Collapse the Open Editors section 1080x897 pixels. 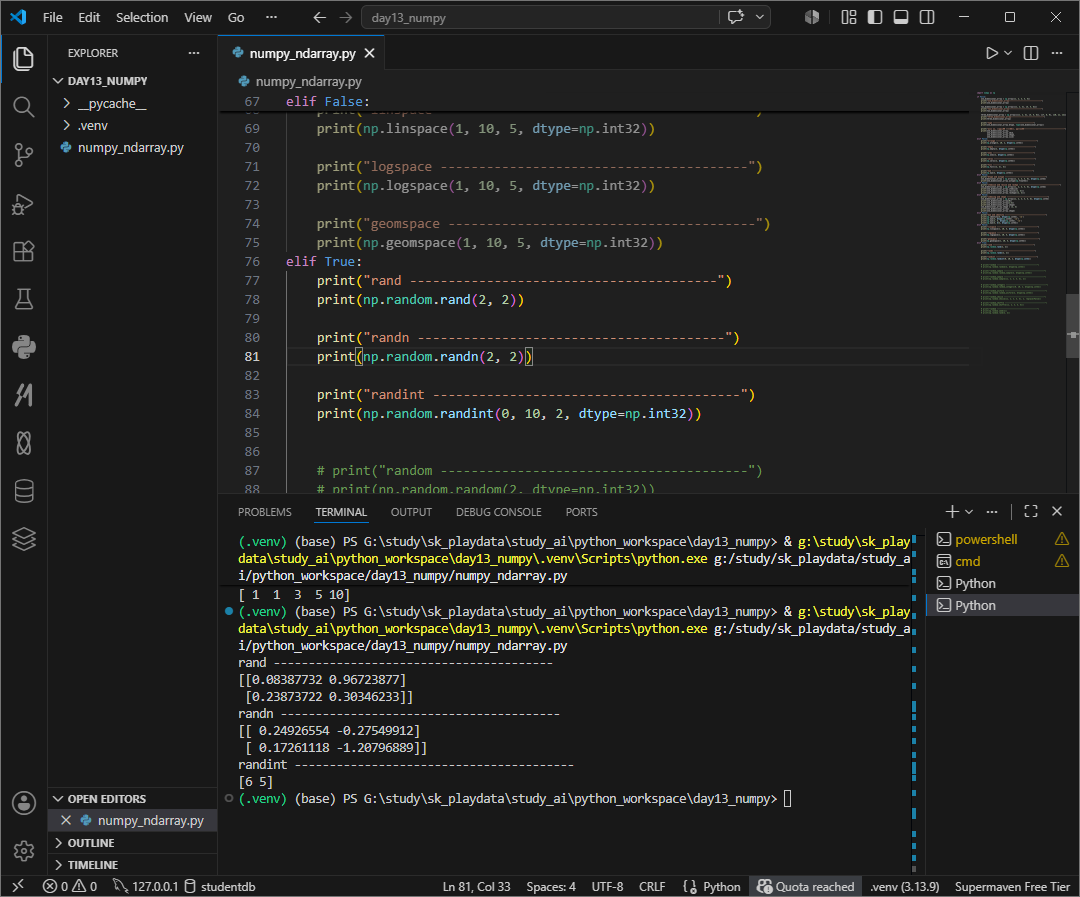tap(133, 798)
